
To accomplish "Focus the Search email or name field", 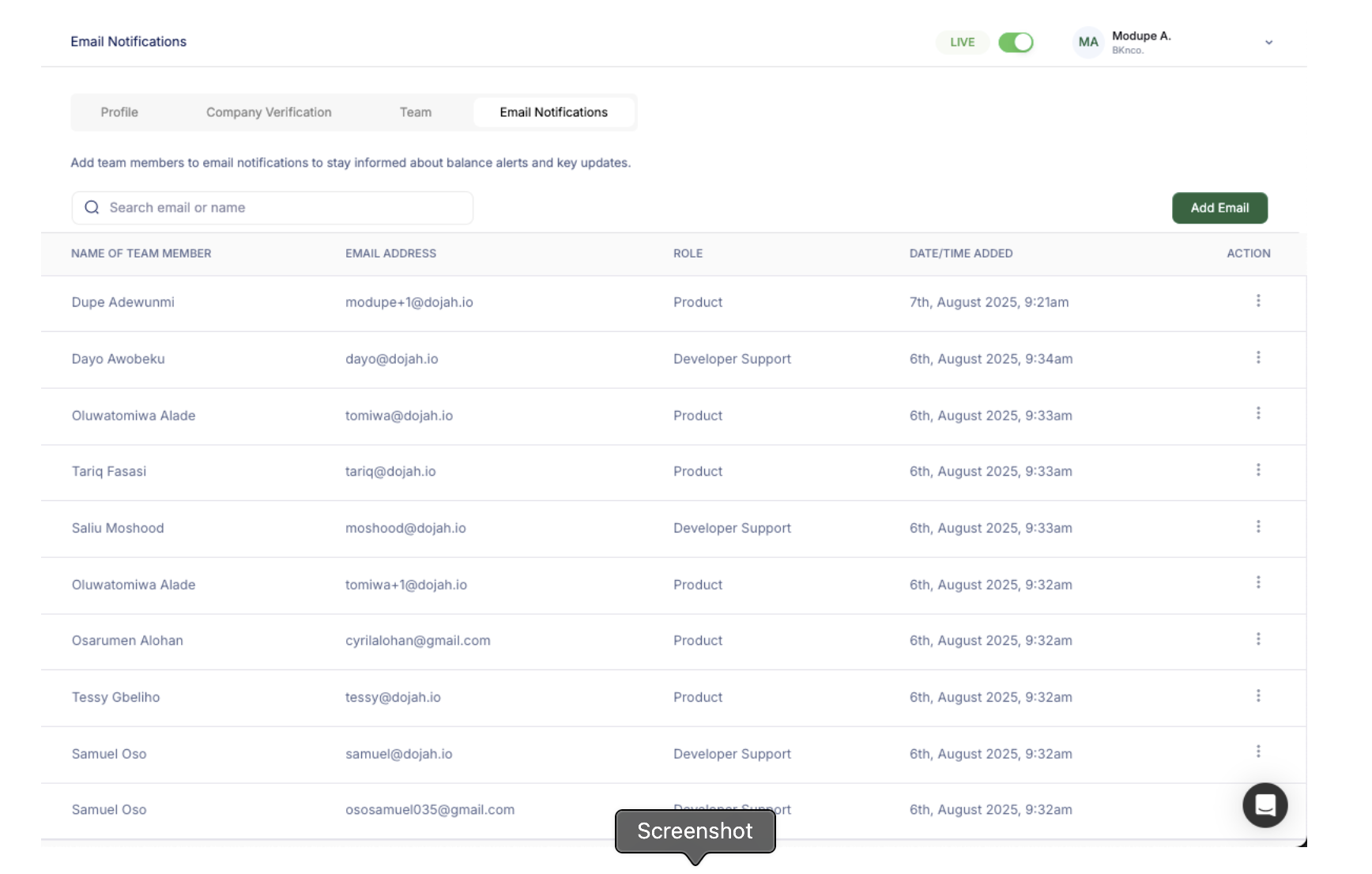I will tap(285, 208).
